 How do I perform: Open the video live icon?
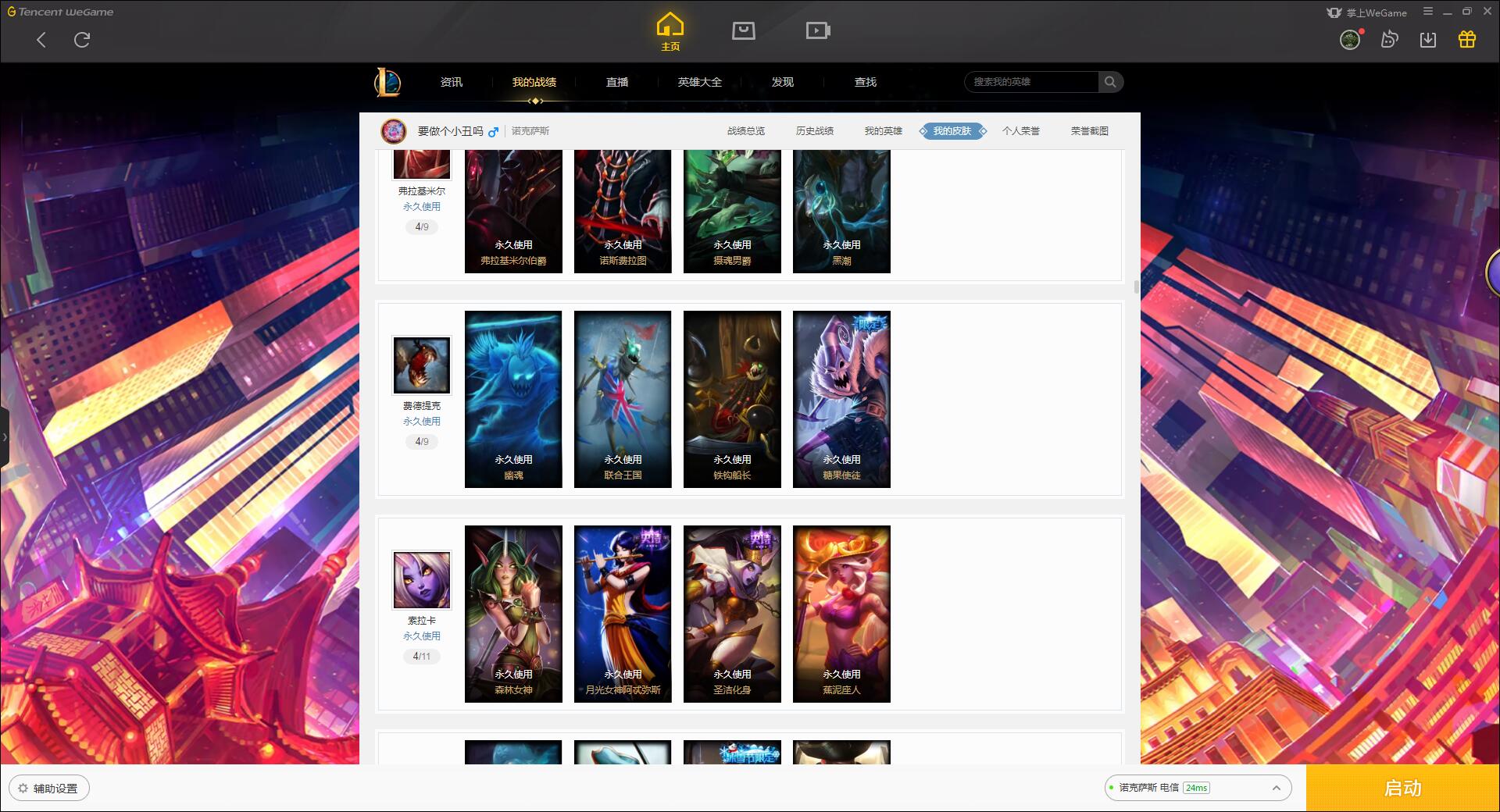click(818, 30)
